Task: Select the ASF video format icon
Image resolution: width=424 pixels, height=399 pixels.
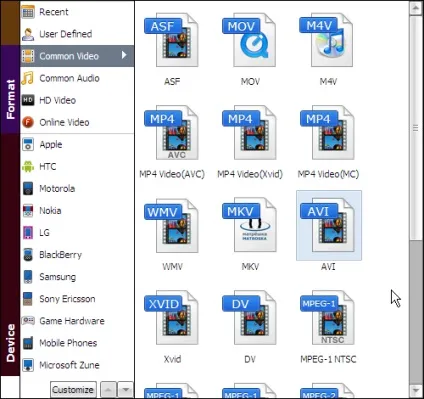Action: click(172, 40)
